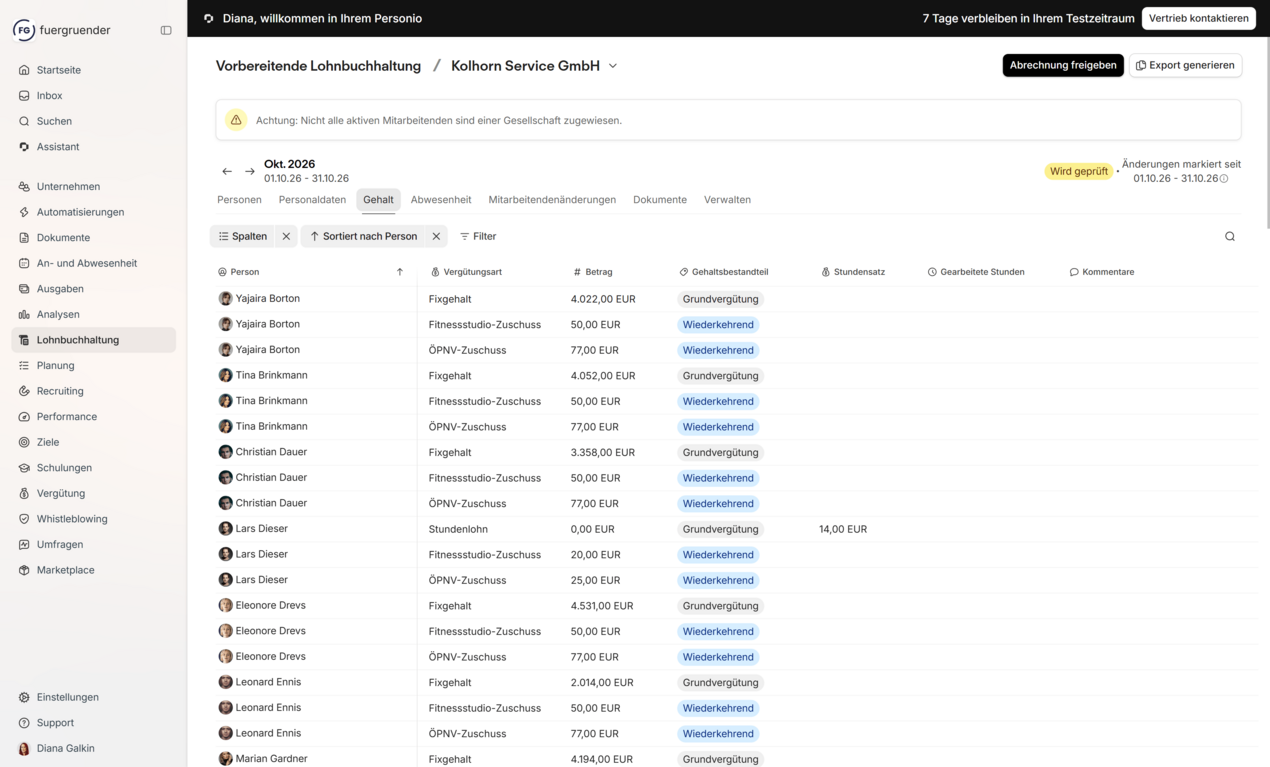This screenshot has height=767, width=1270.
Task: Click the Ziele target icon
Action: tap(24, 442)
